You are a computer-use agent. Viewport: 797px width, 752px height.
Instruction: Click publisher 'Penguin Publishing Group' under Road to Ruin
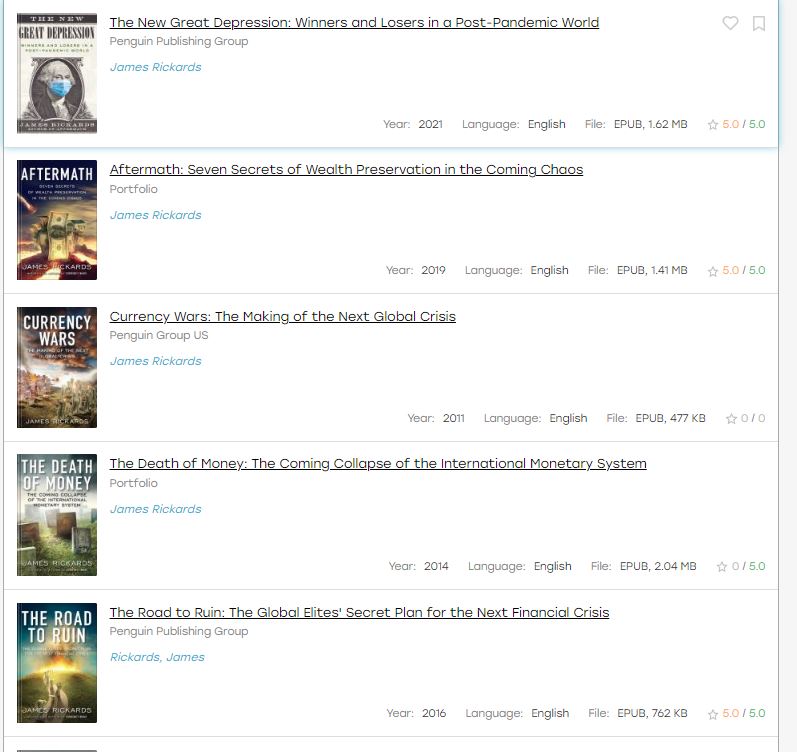point(179,631)
